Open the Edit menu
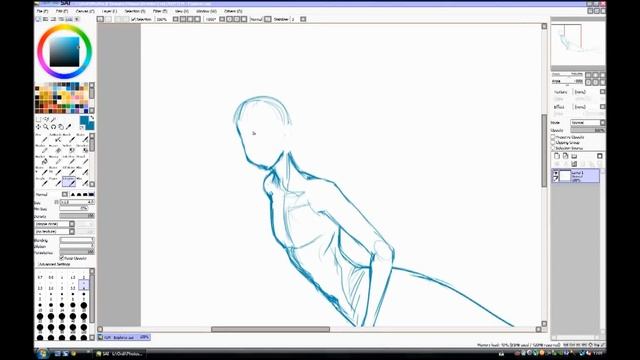Screen dimensions: 640x360 point(62,11)
